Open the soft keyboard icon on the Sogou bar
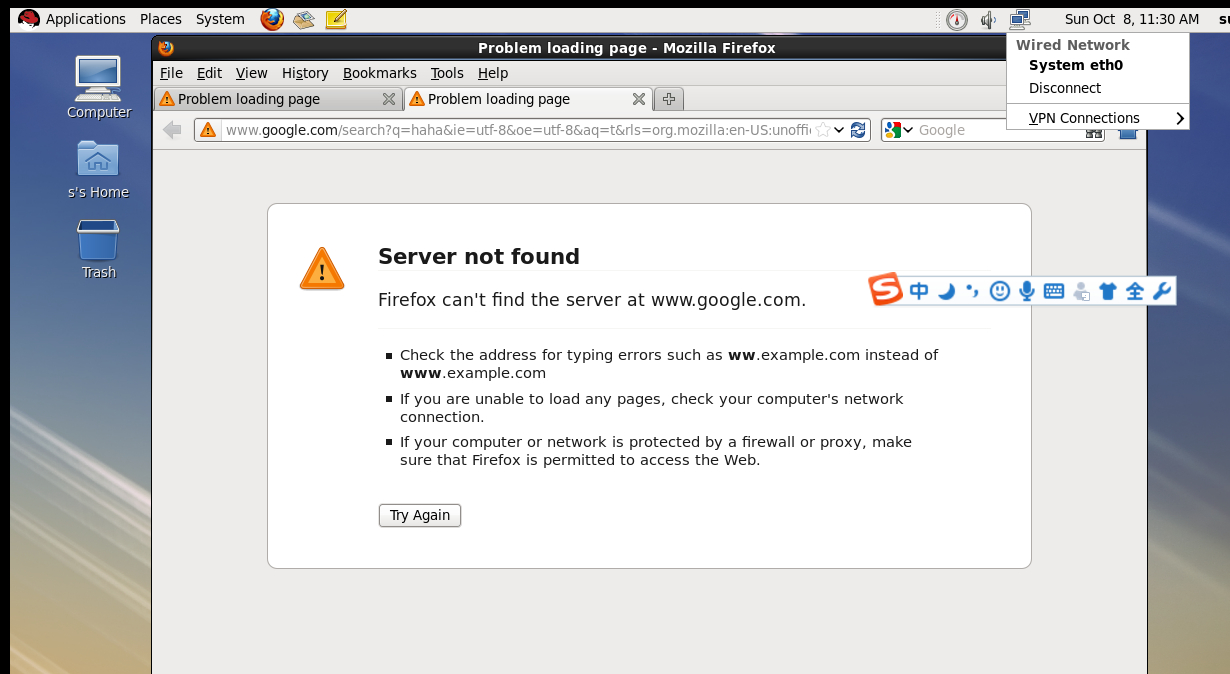The height and width of the screenshot is (674, 1230). tap(1054, 291)
